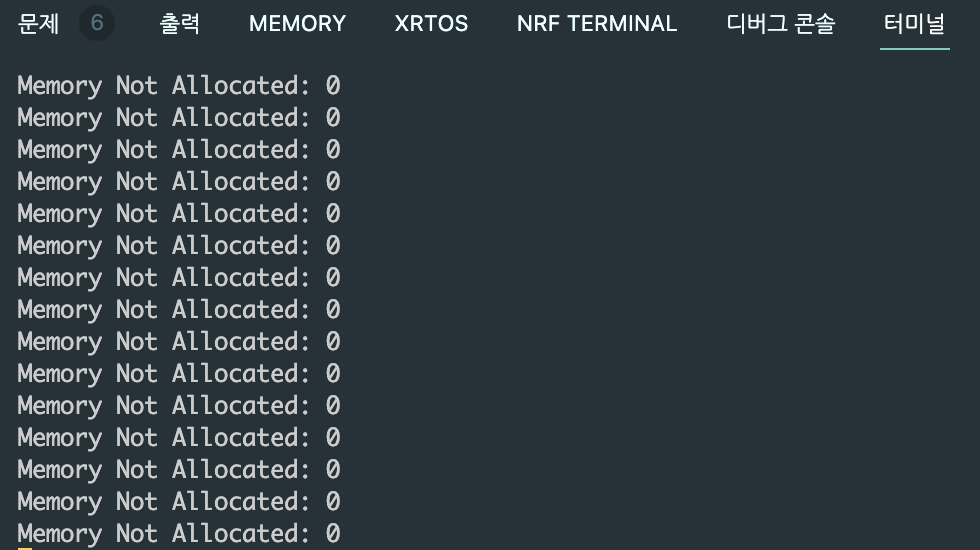Select the 터미널 terminal tab
This screenshot has width=980, height=550.
[914, 24]
